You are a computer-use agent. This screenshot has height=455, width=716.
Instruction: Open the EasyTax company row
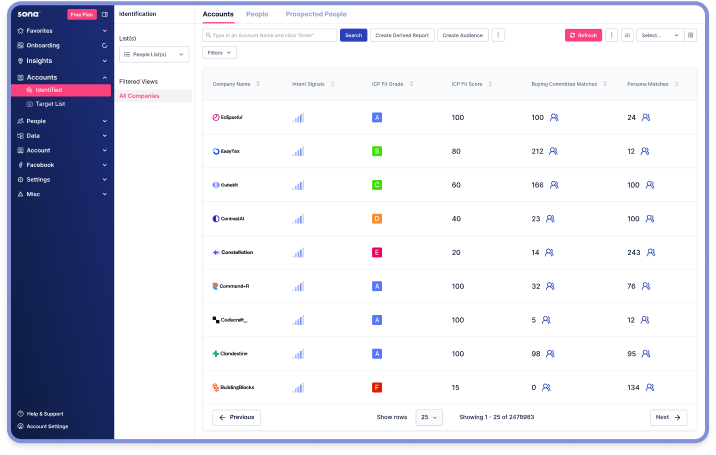[226, 151]
